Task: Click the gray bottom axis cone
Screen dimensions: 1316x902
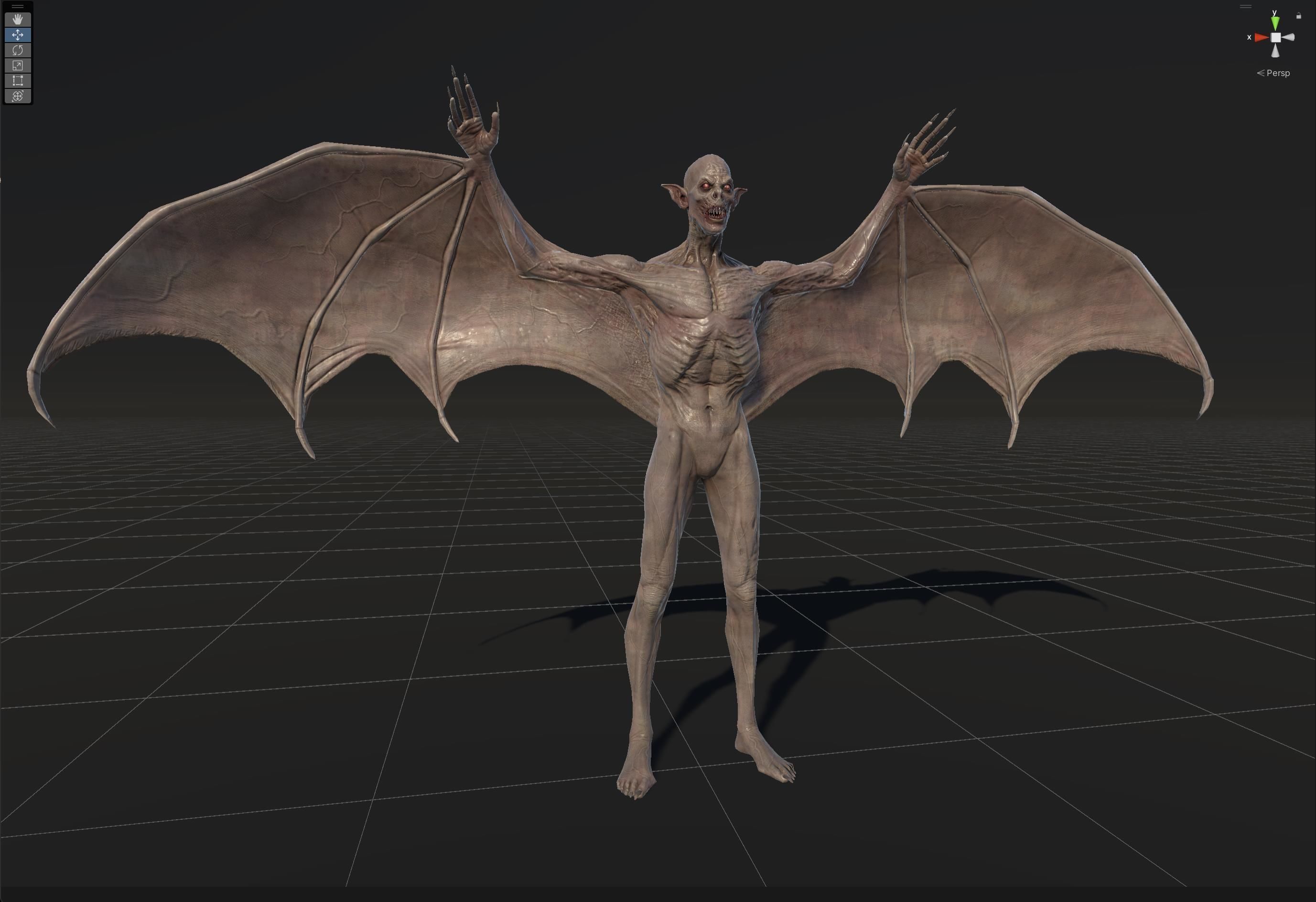Action: point(1275,51)
